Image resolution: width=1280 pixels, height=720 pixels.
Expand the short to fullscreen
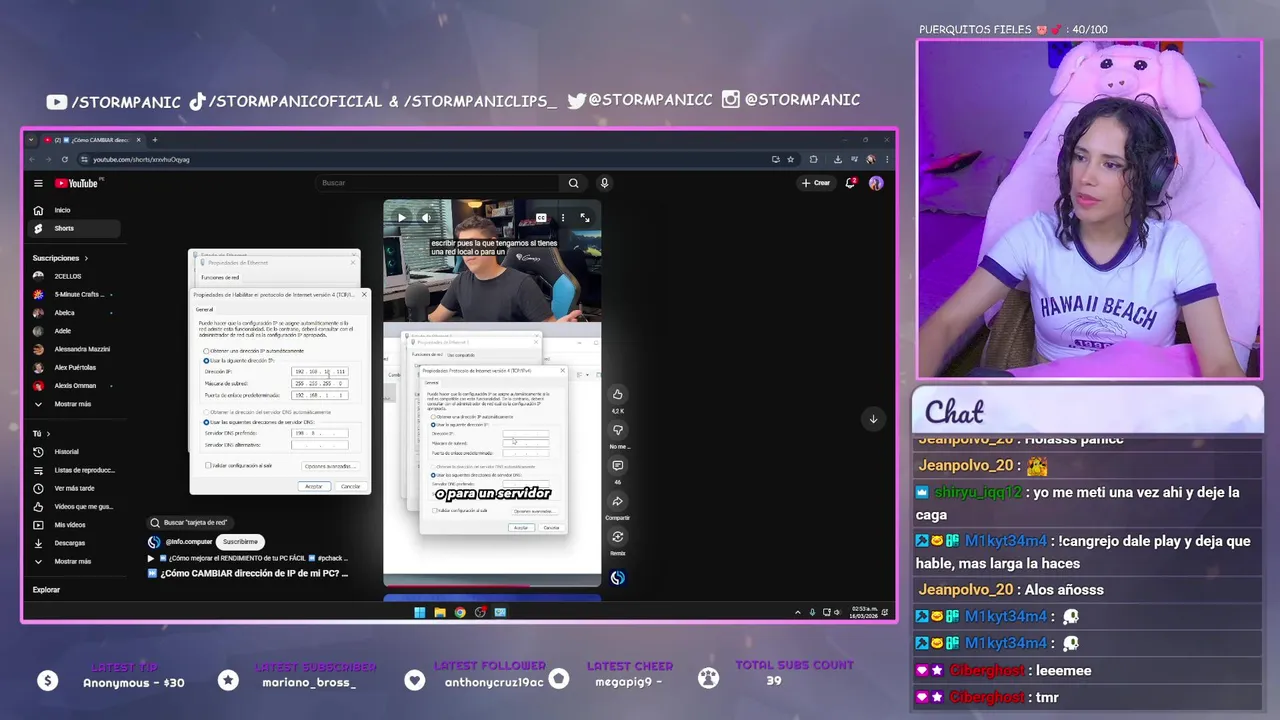pyautogui.click(x=585, y=218)
